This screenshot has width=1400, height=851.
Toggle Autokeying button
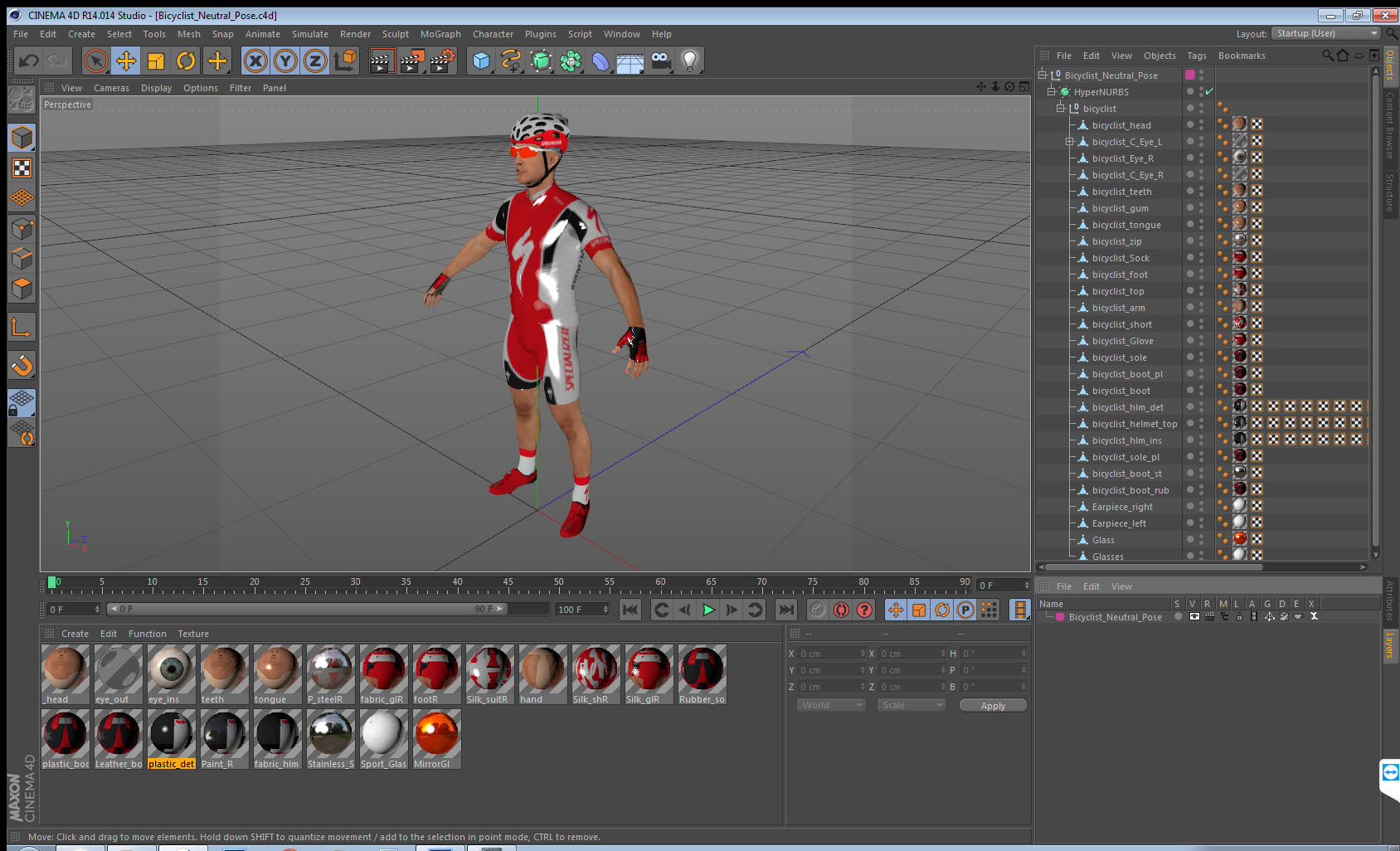[x=841, y=610]
